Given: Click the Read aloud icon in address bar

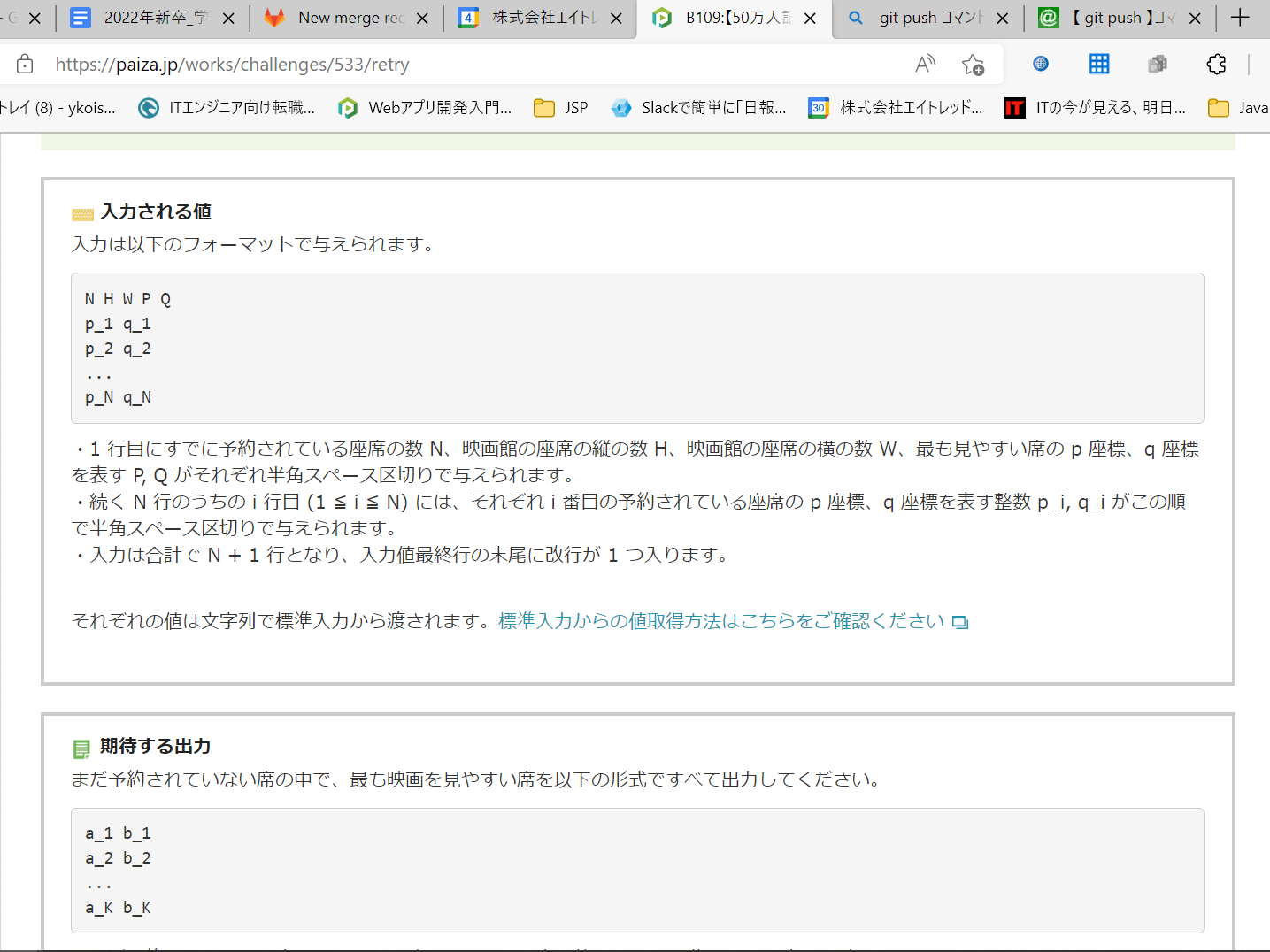Looking at the screenshot, I should (x=925, y=64).
